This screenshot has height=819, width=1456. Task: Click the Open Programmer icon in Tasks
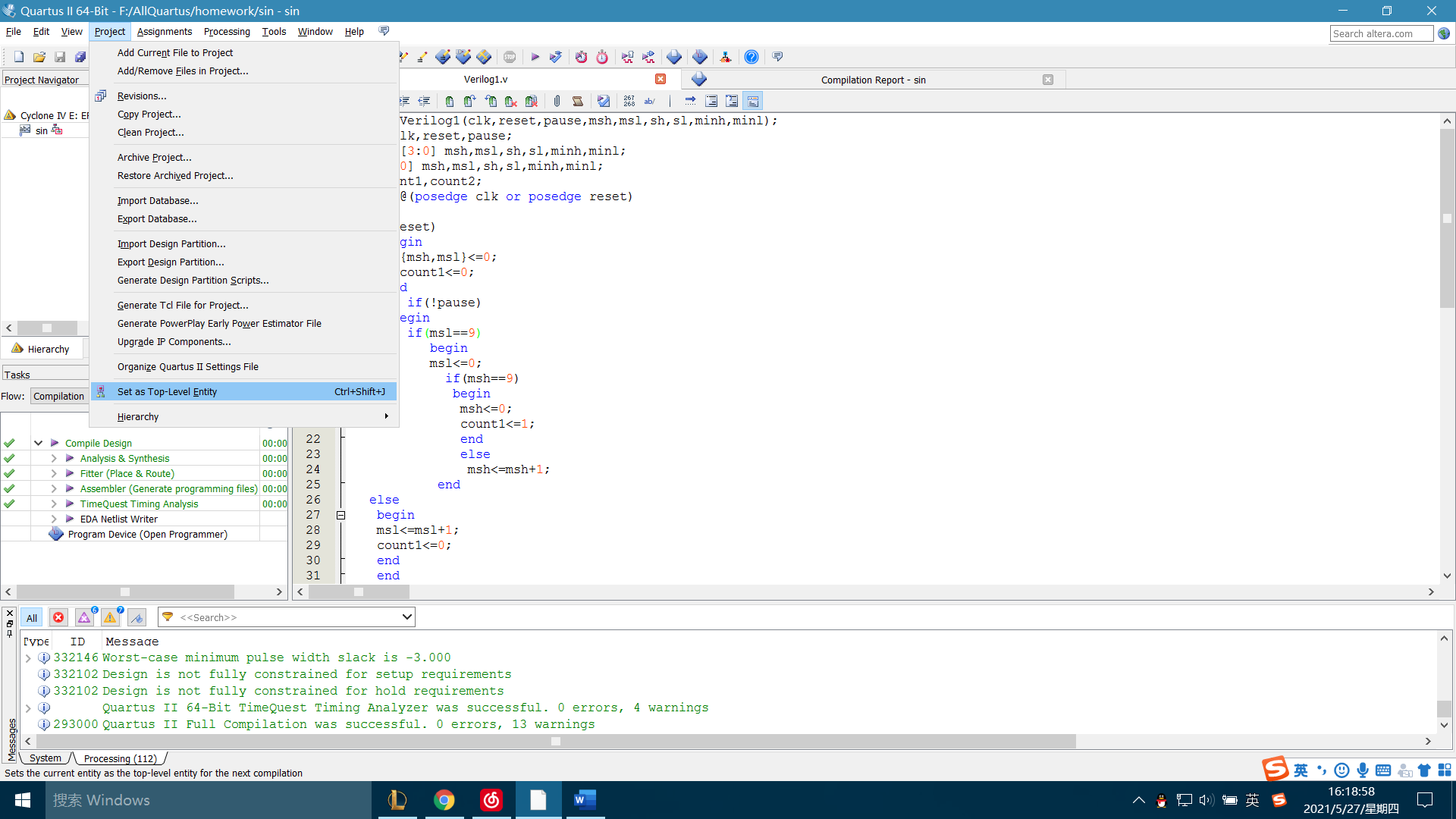point(56,535)
